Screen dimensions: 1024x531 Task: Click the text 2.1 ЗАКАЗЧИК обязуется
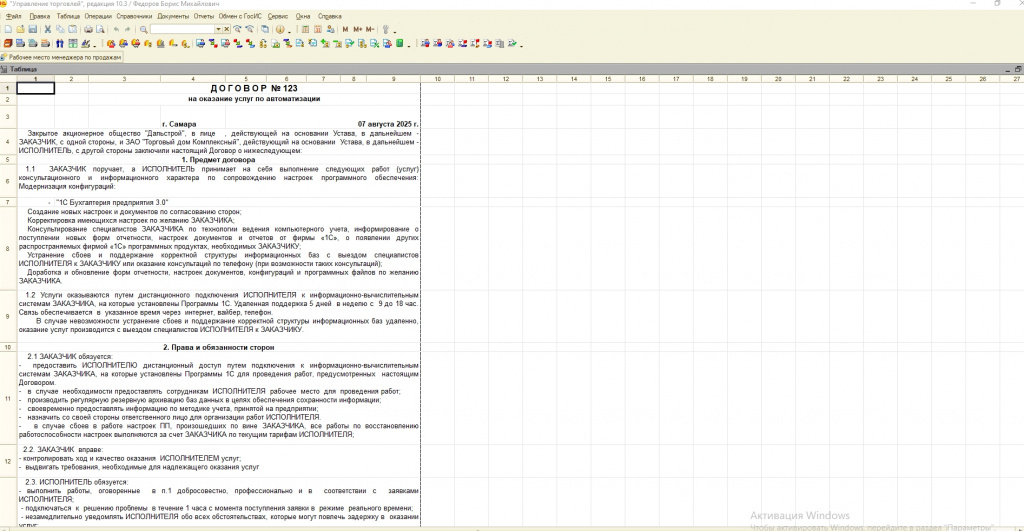(x=70, y=357)
